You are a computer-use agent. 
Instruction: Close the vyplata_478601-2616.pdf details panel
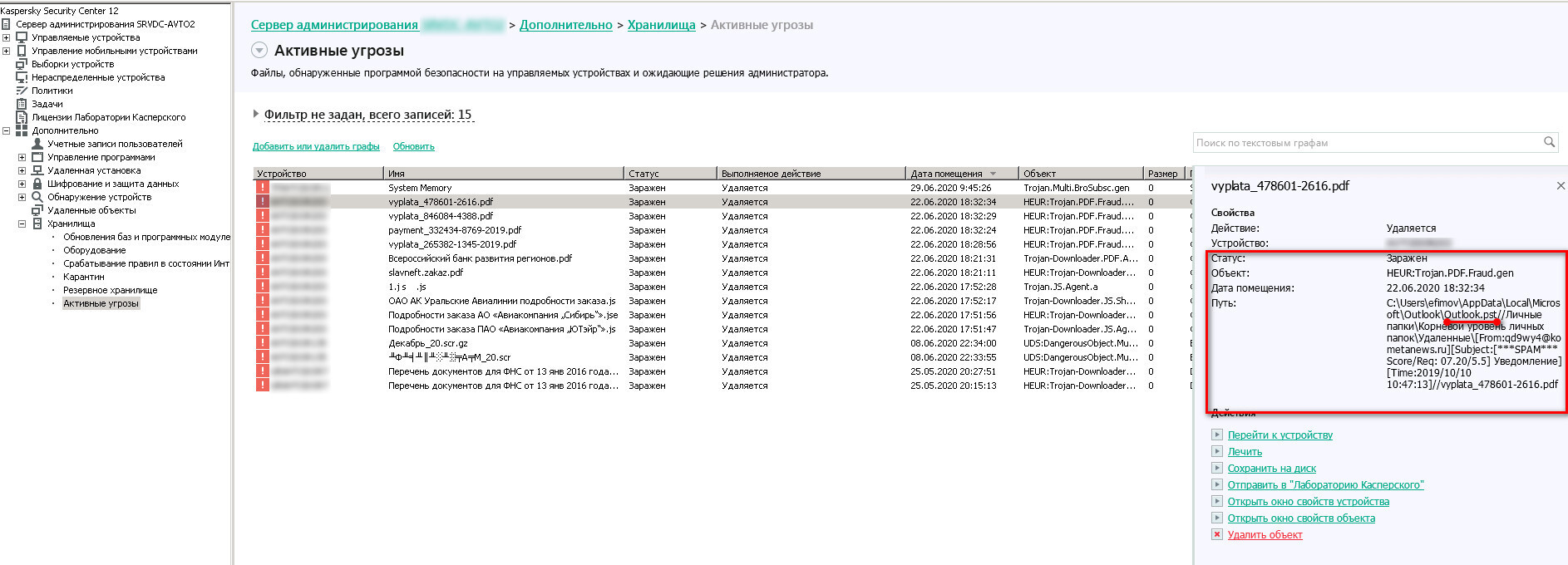click(x=1561, y=186)
